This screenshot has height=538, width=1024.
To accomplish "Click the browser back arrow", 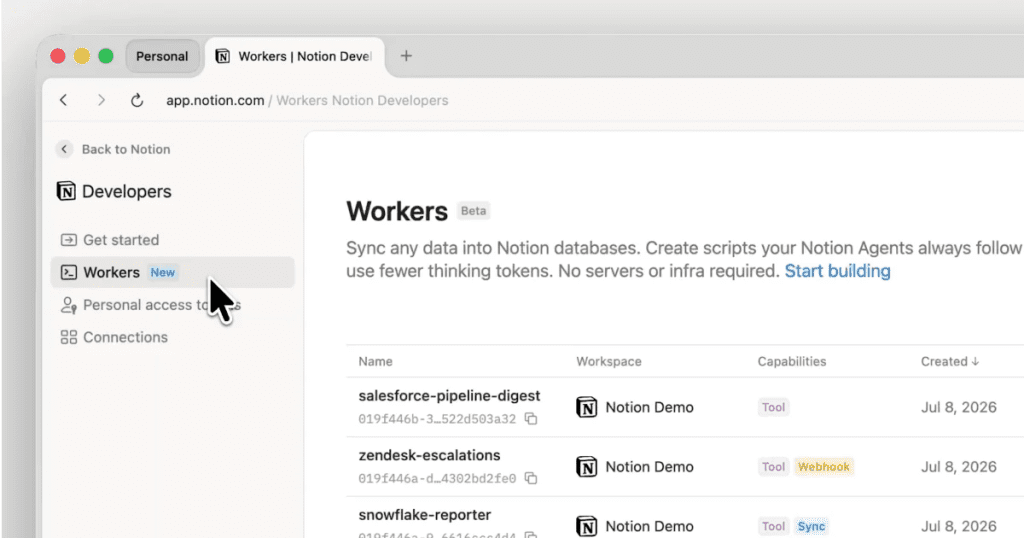I will (63, 100).
